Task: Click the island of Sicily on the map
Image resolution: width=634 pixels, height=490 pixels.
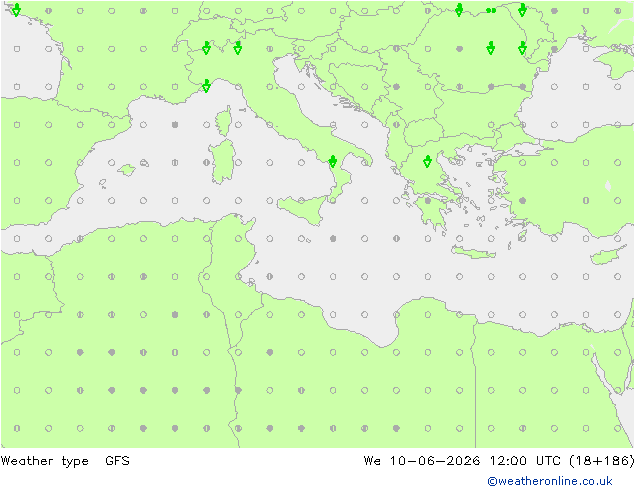Action: tap(302, 209)
